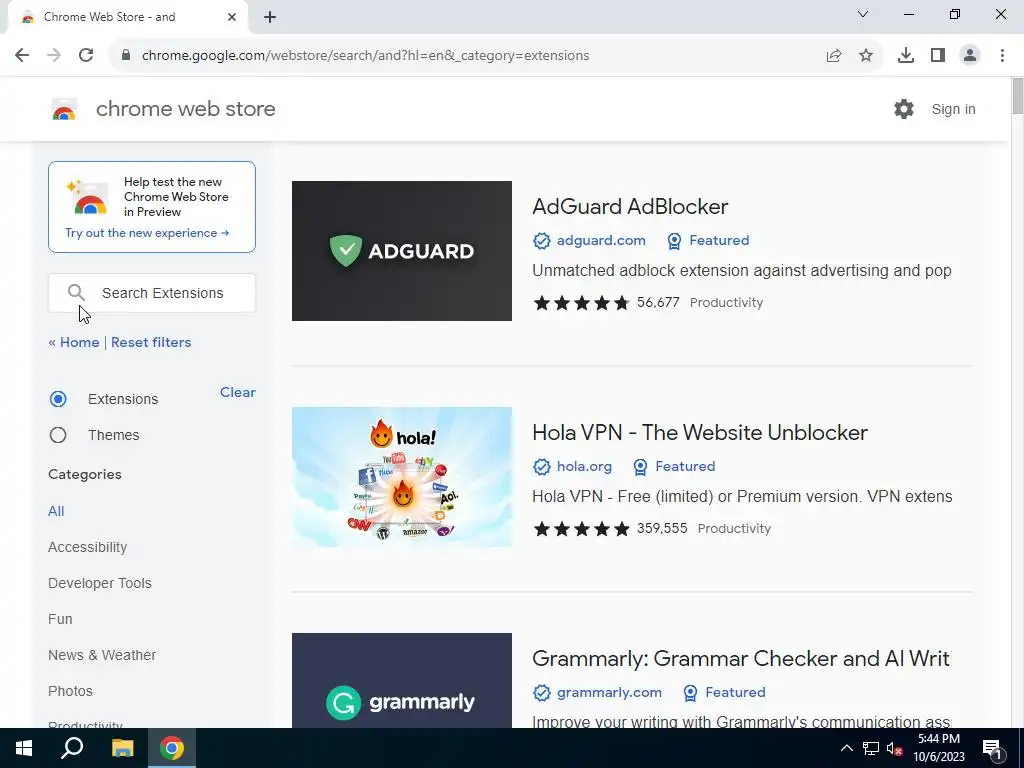The image size is (1024, 768).
Task: Click Reset filters link
Action: 151,342
